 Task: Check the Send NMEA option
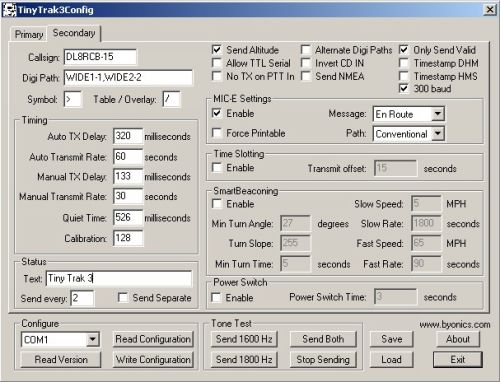click(305, 76)
